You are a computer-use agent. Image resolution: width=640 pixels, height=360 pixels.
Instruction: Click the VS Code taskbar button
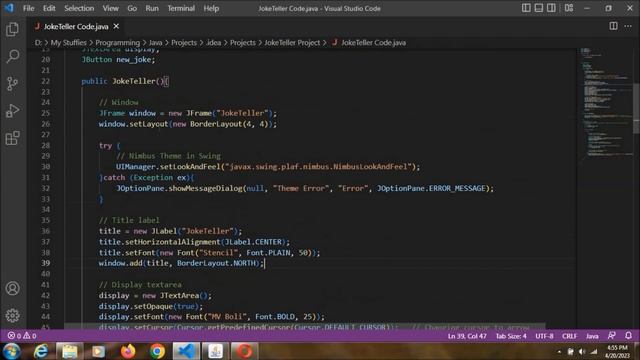pyautogui.click(x=186, y=351)
